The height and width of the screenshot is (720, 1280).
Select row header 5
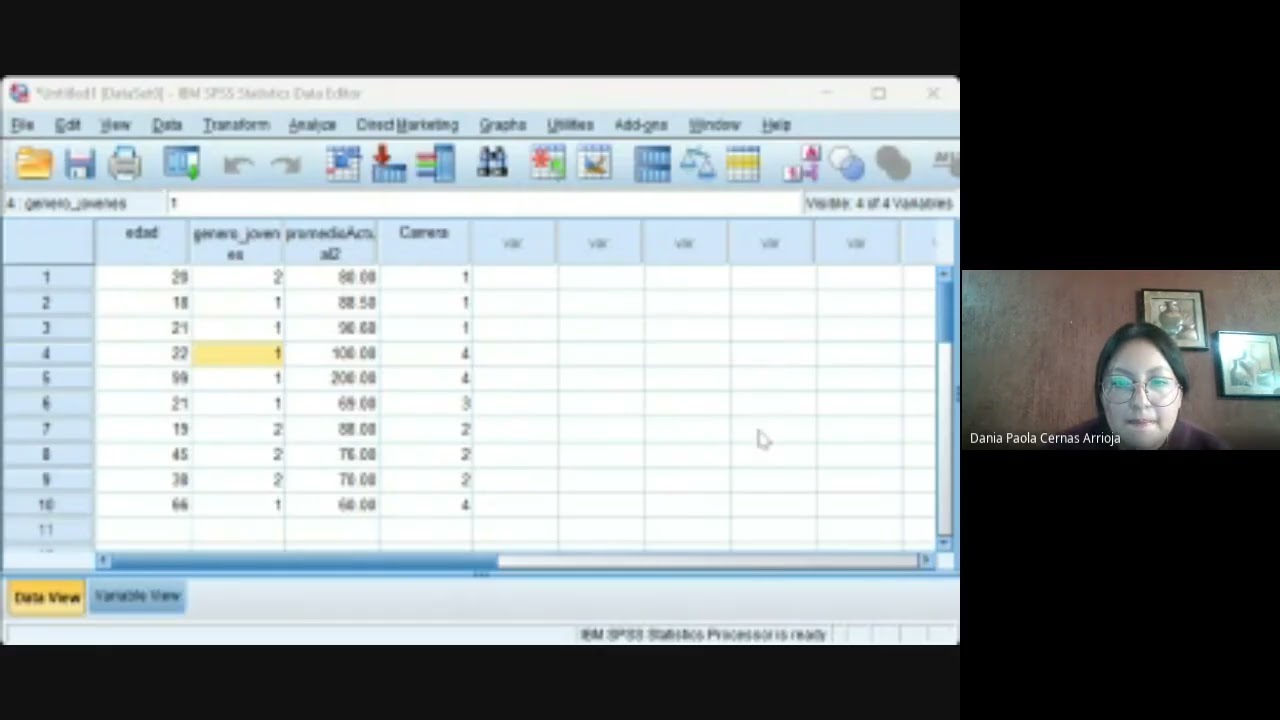[47, 378]
